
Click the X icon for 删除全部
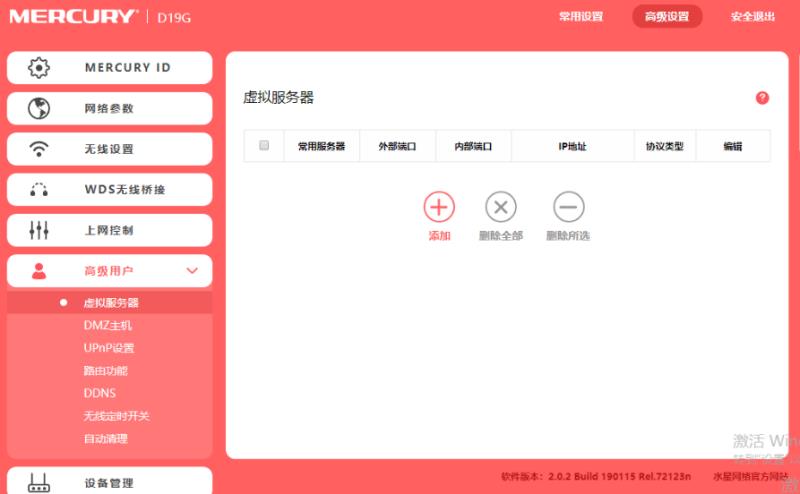(x=501, y=207)
